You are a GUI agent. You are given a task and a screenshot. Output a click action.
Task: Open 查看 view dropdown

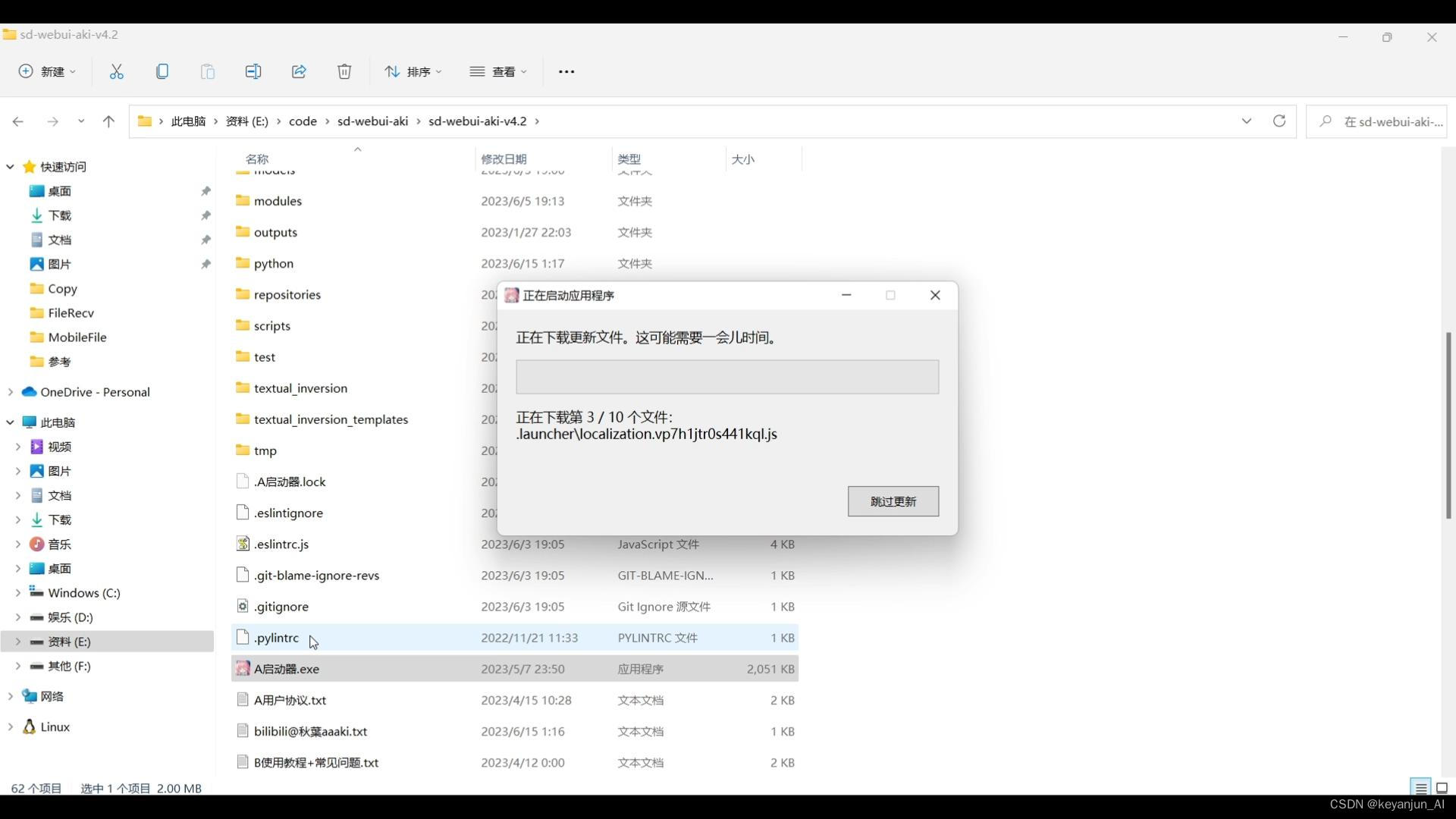[498, 71]
